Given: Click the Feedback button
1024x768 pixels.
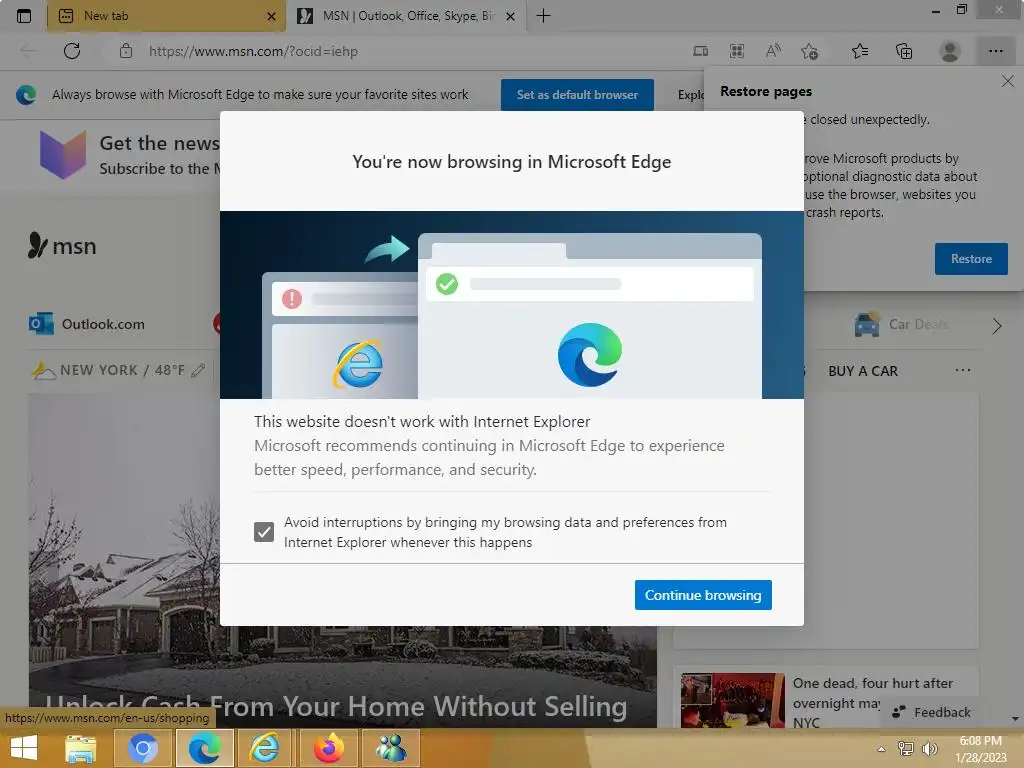Looking at the screenshot, I should (931, 712).
